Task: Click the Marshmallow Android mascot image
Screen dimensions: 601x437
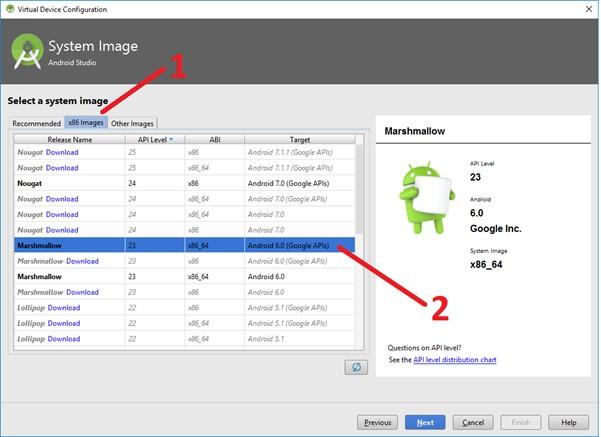Action: [x=427, y=197]
